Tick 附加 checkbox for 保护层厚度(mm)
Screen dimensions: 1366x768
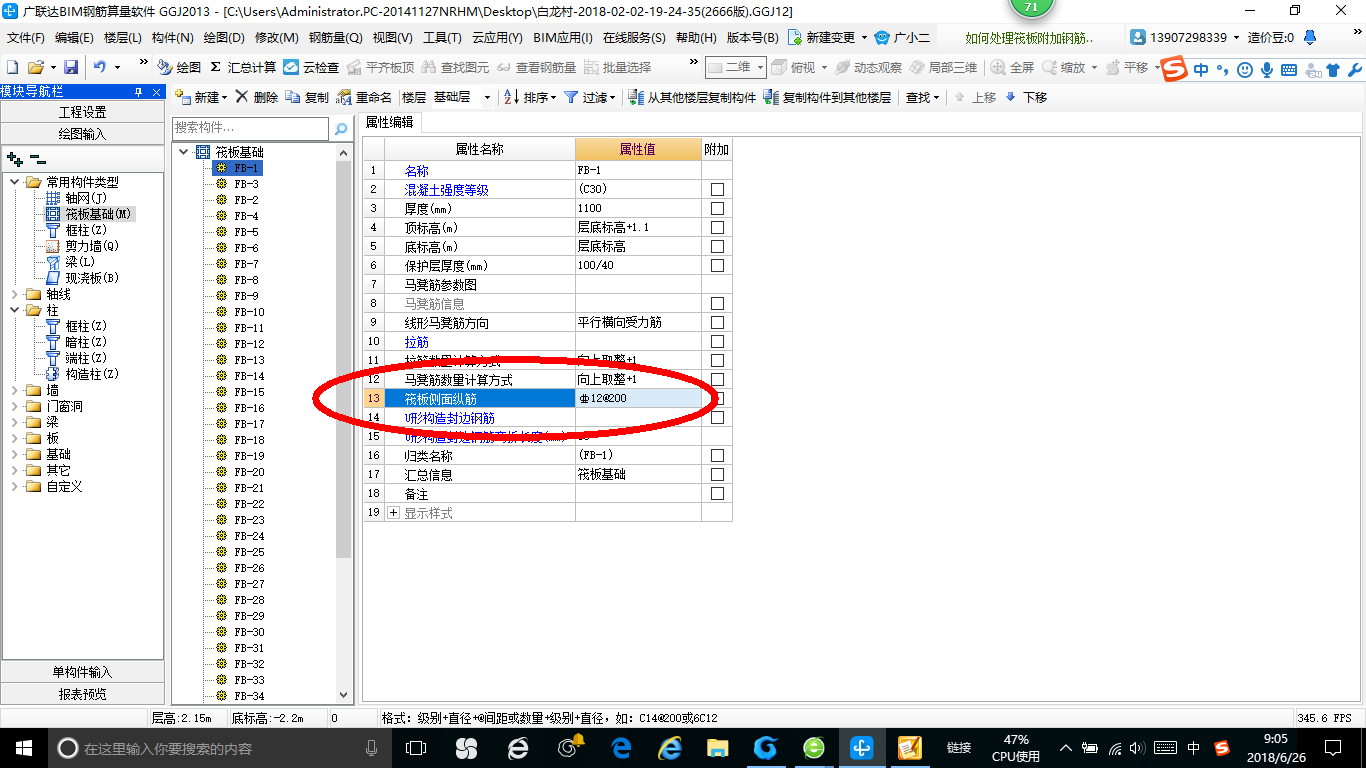[717, 265]
